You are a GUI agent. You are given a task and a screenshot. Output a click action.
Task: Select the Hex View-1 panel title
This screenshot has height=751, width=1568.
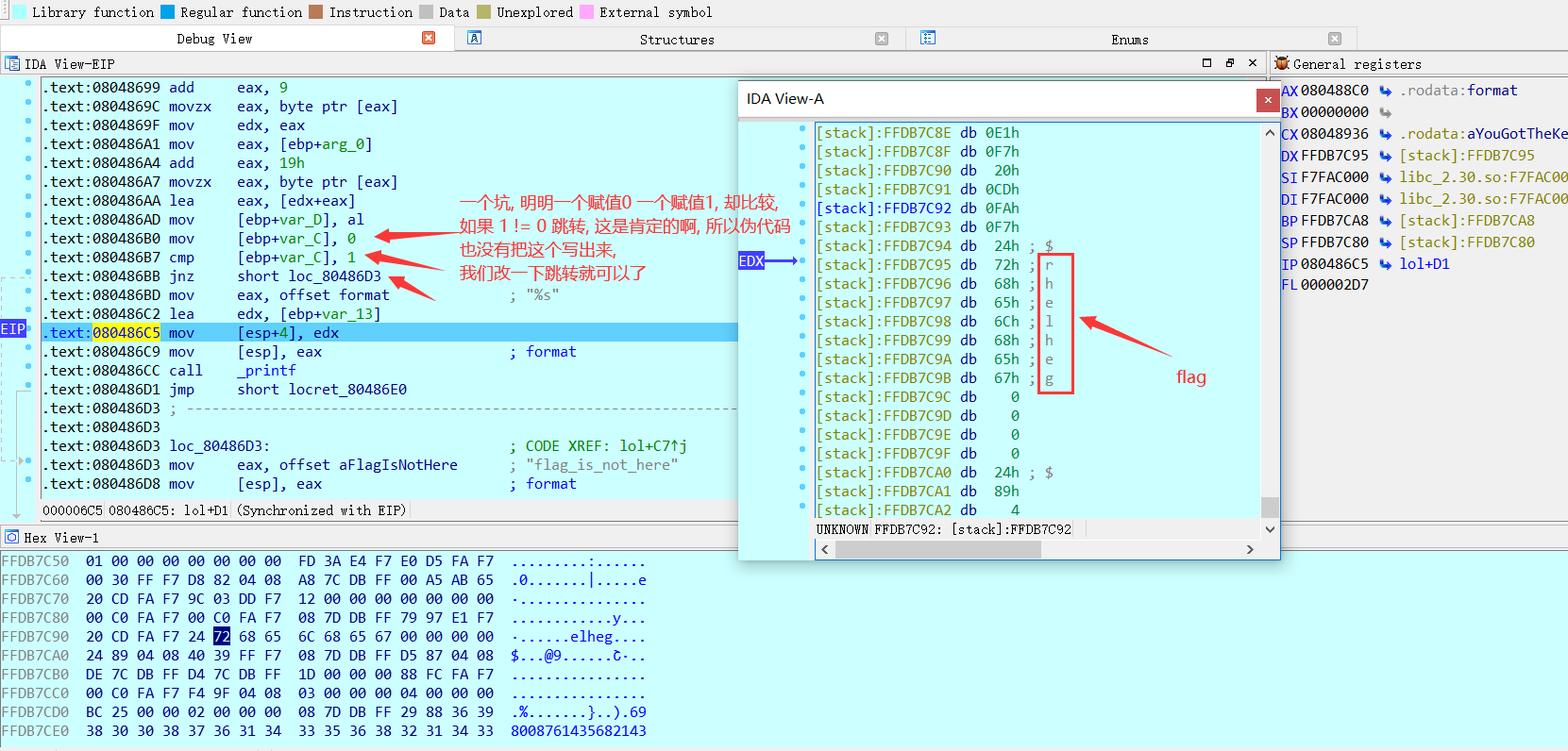pos(61,538)
